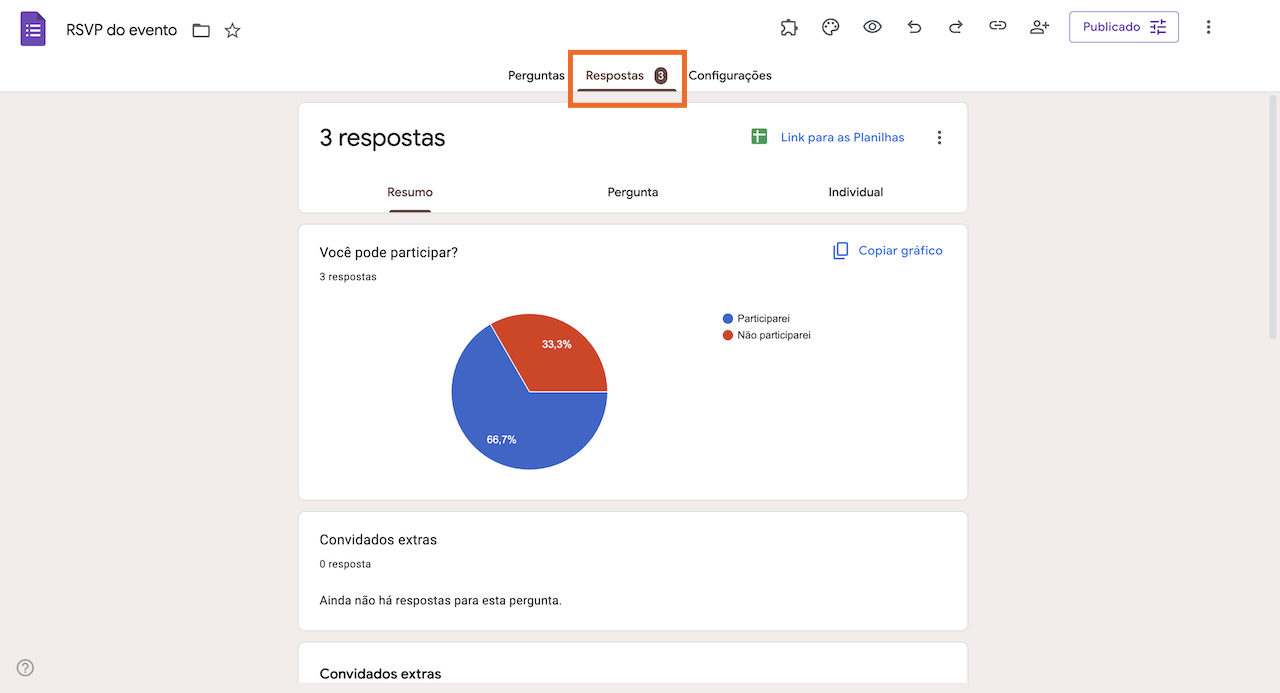The height and width of the screenshot is (693, 1280).
Task: Copy the responder link icon
Action: 997,27
